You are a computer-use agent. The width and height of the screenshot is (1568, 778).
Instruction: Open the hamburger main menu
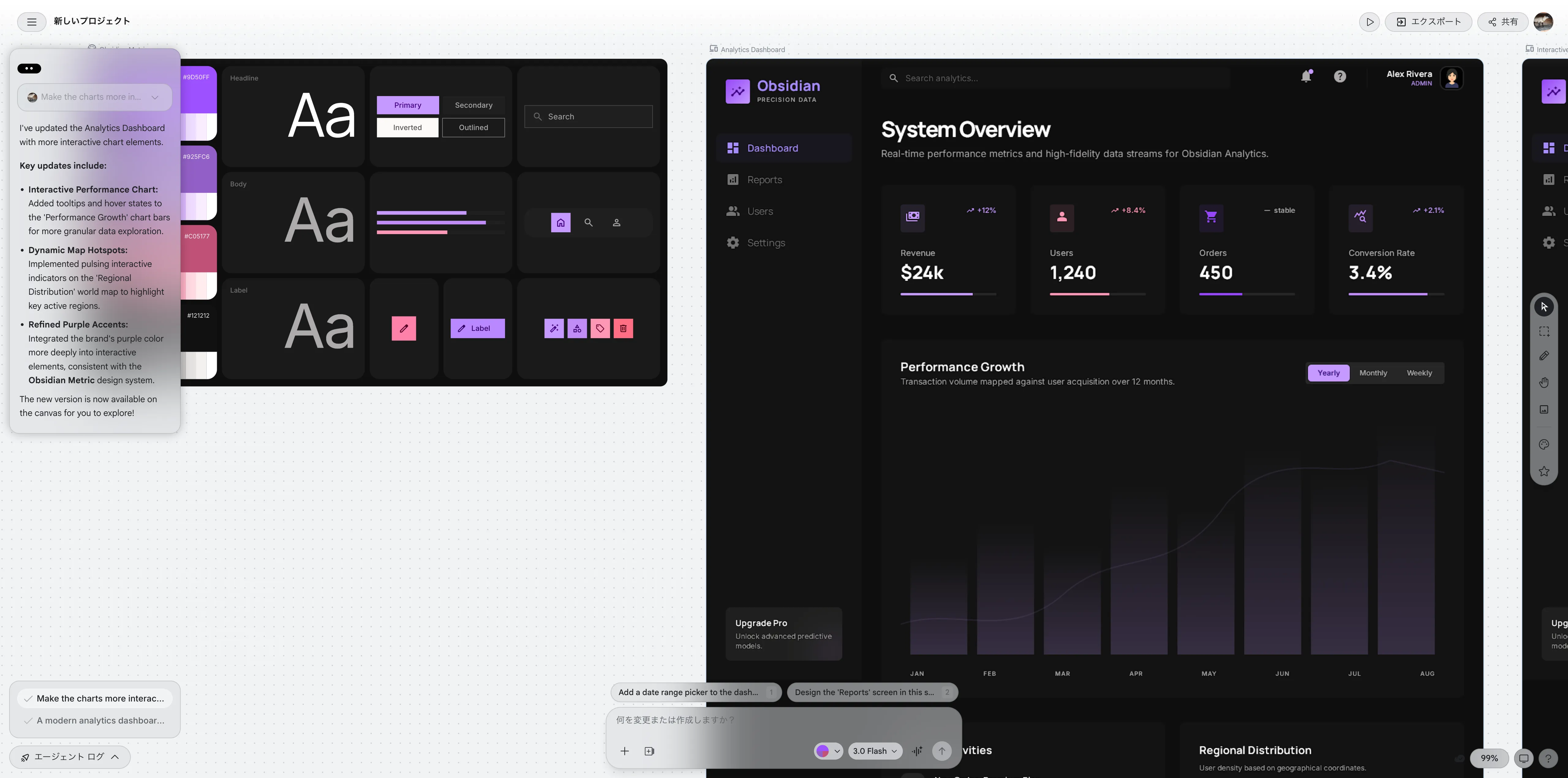[x=32, y=22]
